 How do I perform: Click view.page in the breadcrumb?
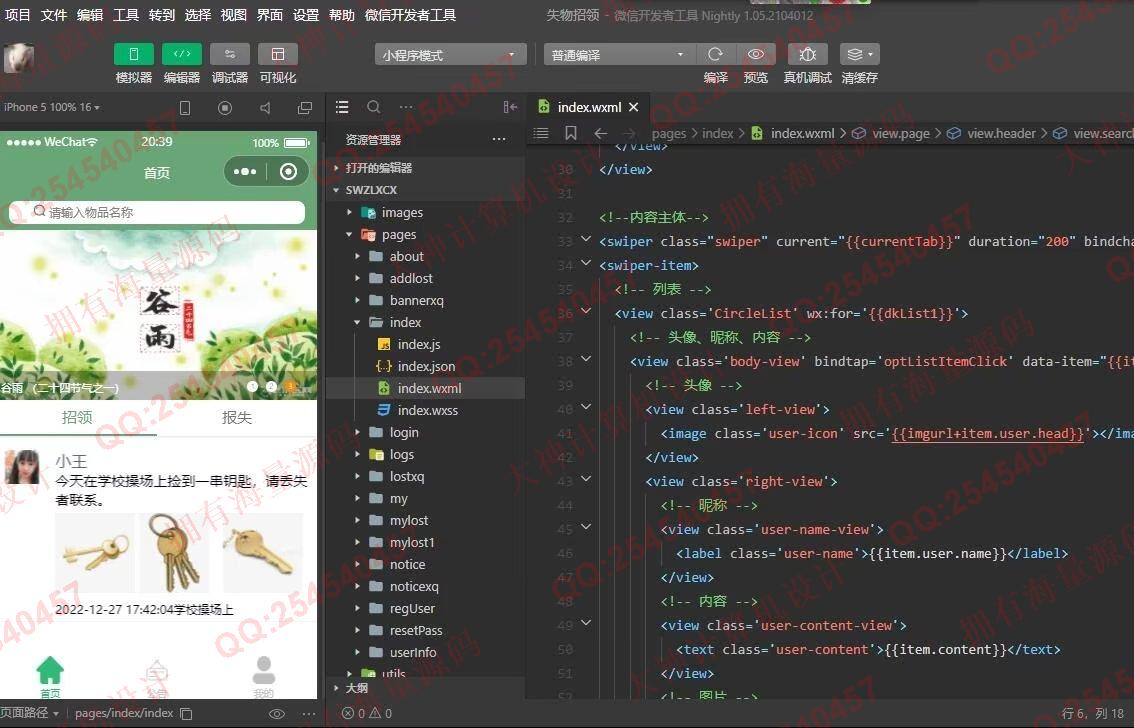901,133
